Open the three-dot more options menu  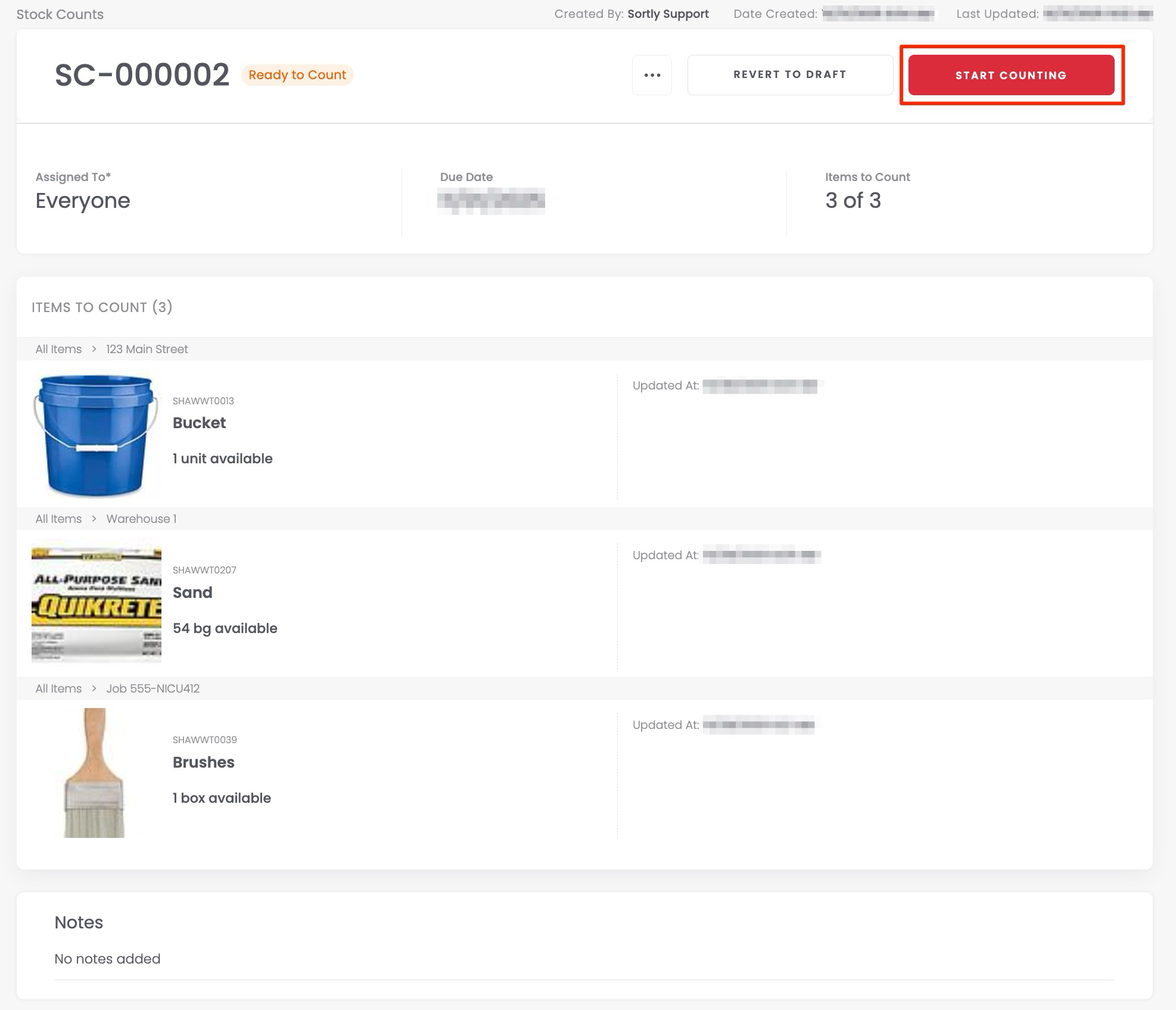652,75
